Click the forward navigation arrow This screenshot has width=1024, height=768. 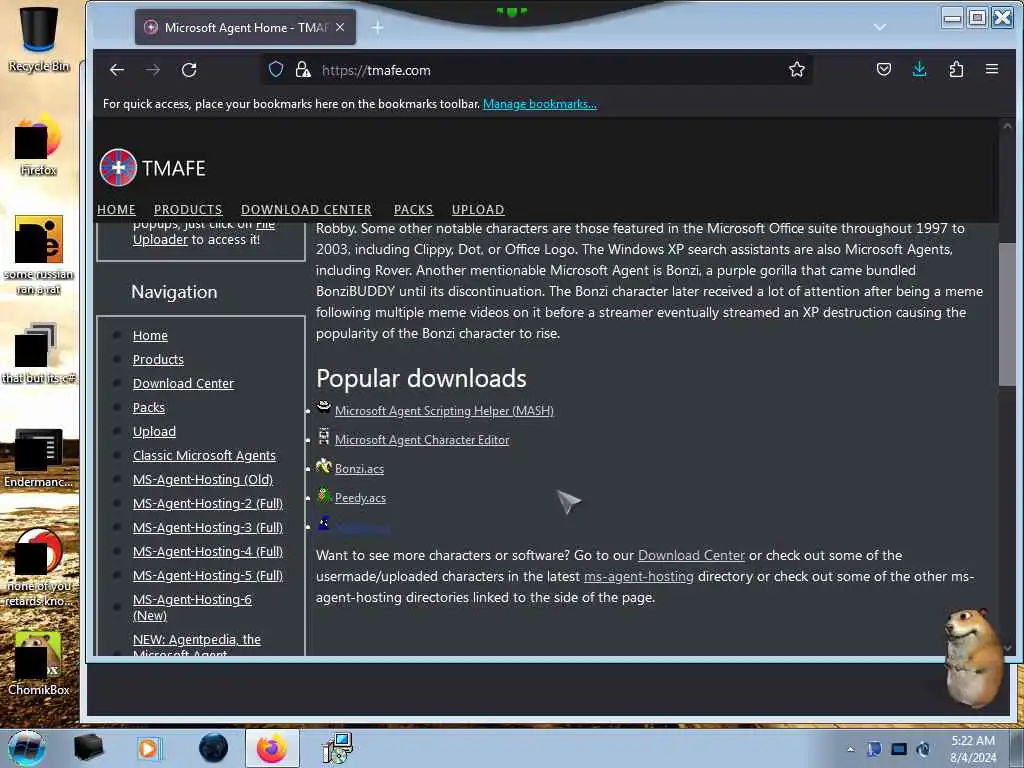(153, 70)
